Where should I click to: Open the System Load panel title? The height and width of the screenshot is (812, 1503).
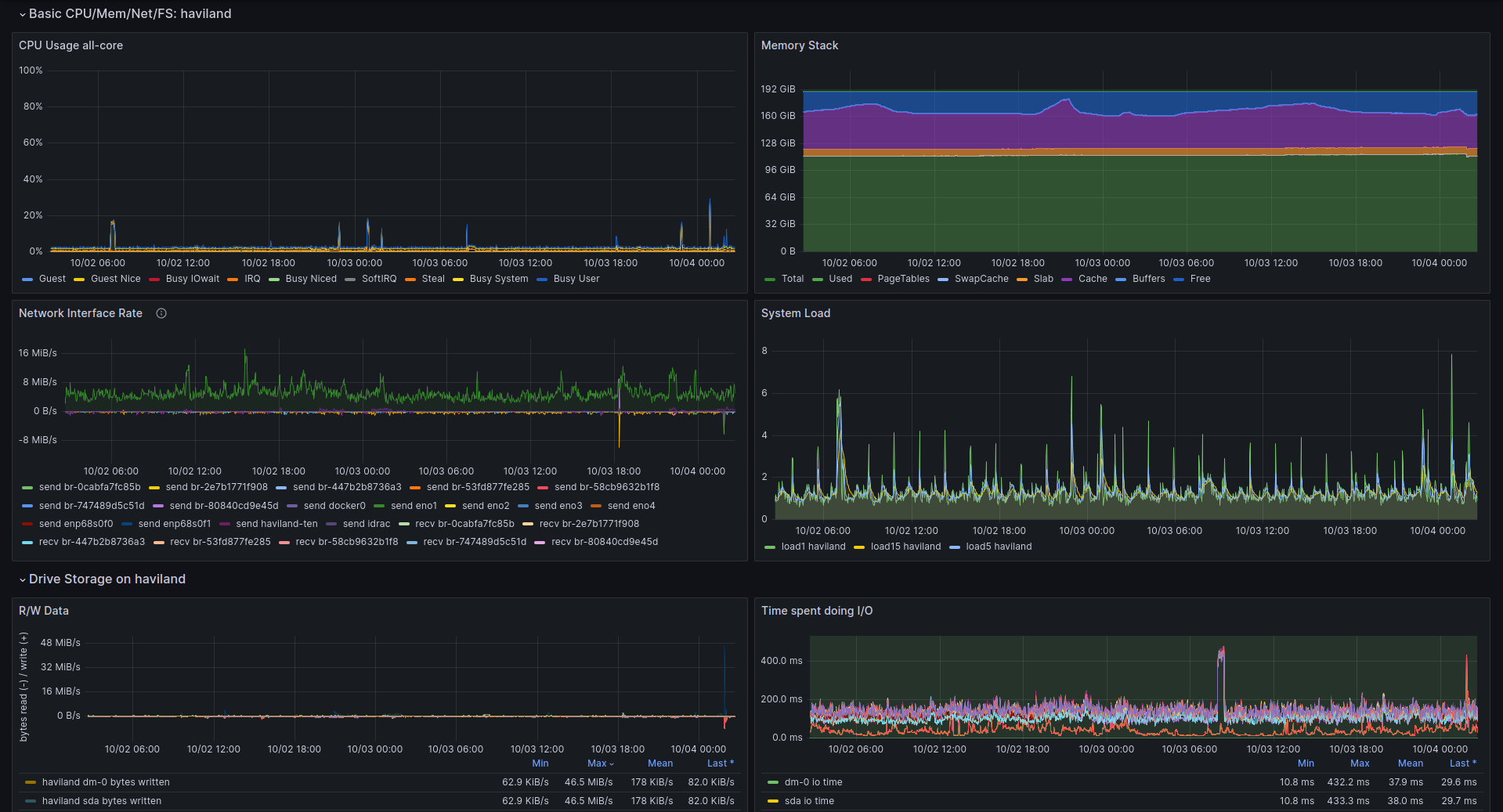click(796, 313)
